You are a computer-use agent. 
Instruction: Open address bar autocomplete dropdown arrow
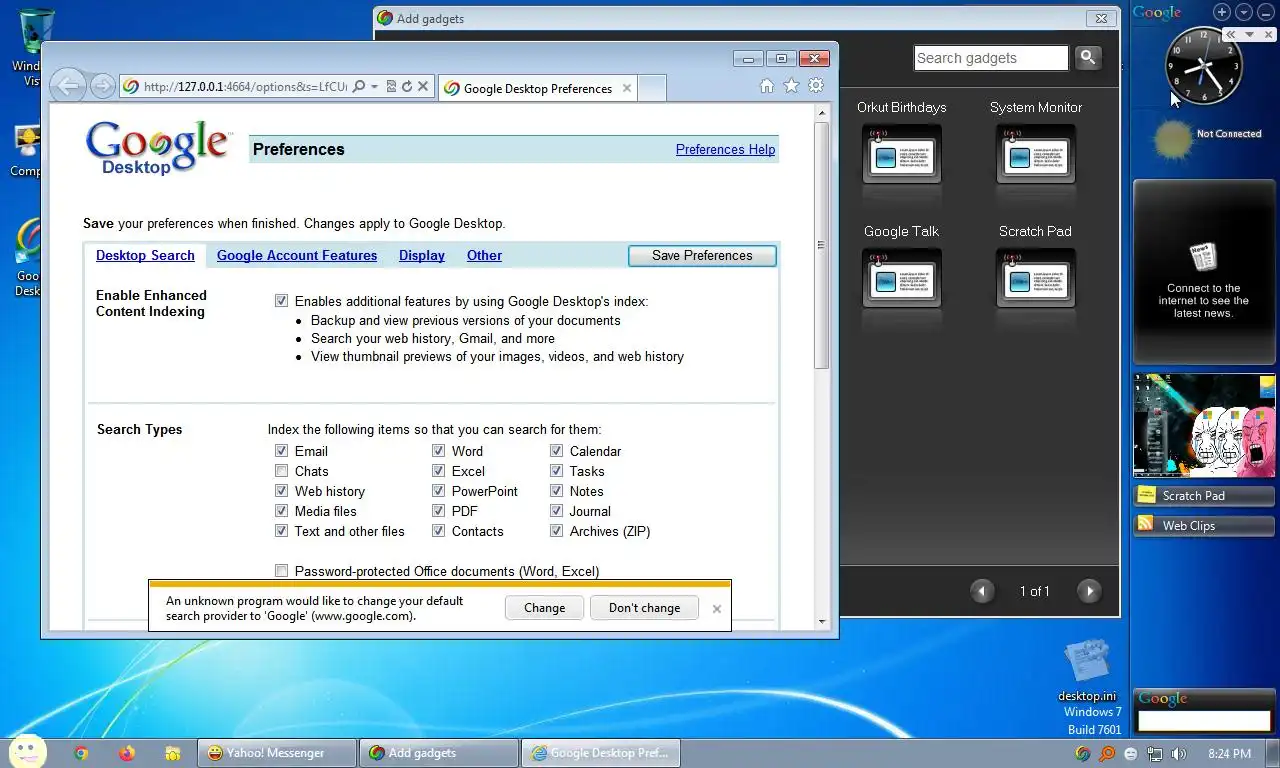[374, 87]
